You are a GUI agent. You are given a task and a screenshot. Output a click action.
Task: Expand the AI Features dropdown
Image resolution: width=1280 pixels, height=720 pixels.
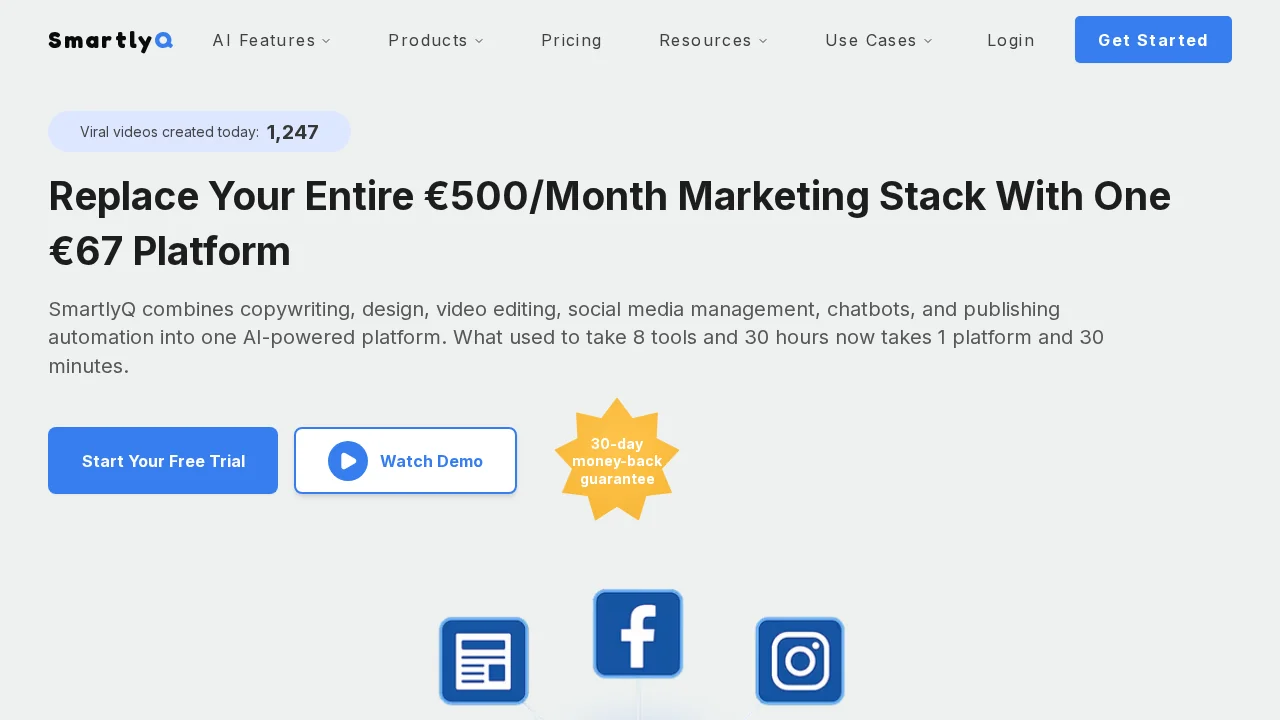coord(271,40)
